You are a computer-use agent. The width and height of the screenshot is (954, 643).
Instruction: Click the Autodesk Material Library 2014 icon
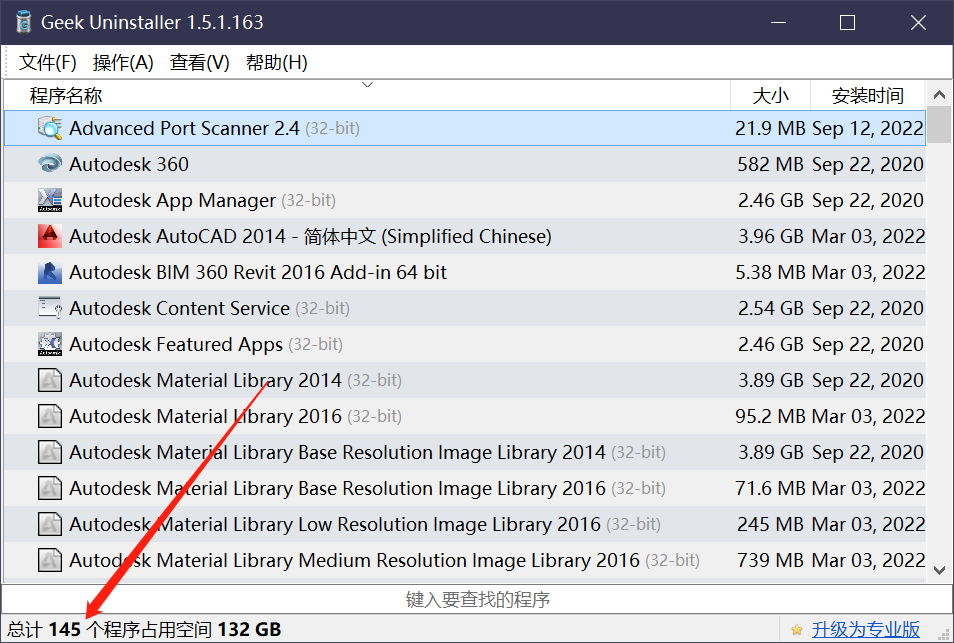click(50, 380)
